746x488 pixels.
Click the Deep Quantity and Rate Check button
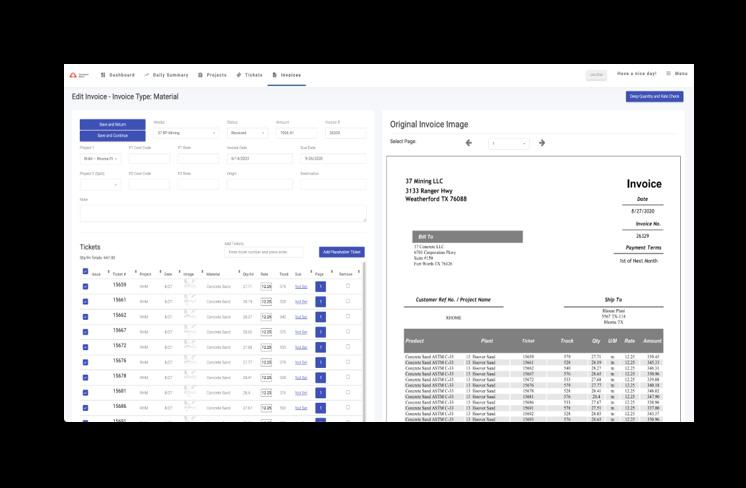[x=654, y=97]
